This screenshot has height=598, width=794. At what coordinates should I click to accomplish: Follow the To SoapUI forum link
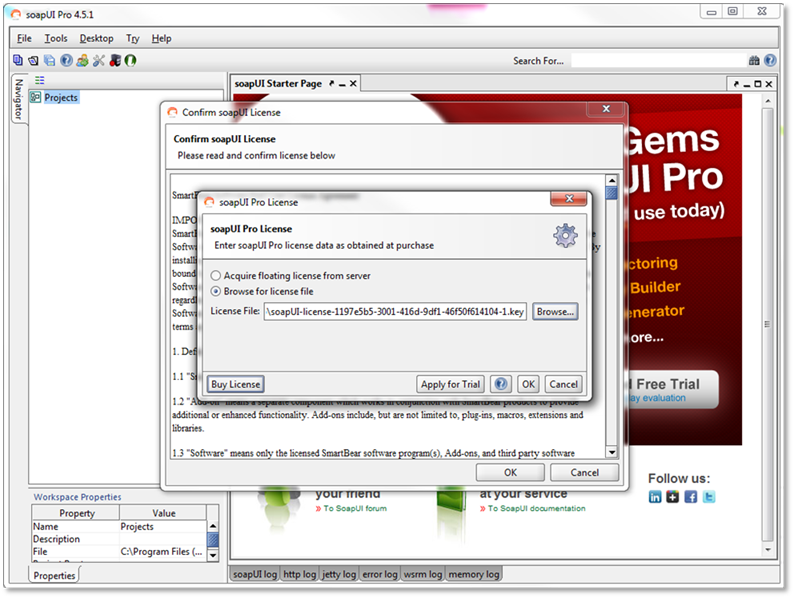355,508
